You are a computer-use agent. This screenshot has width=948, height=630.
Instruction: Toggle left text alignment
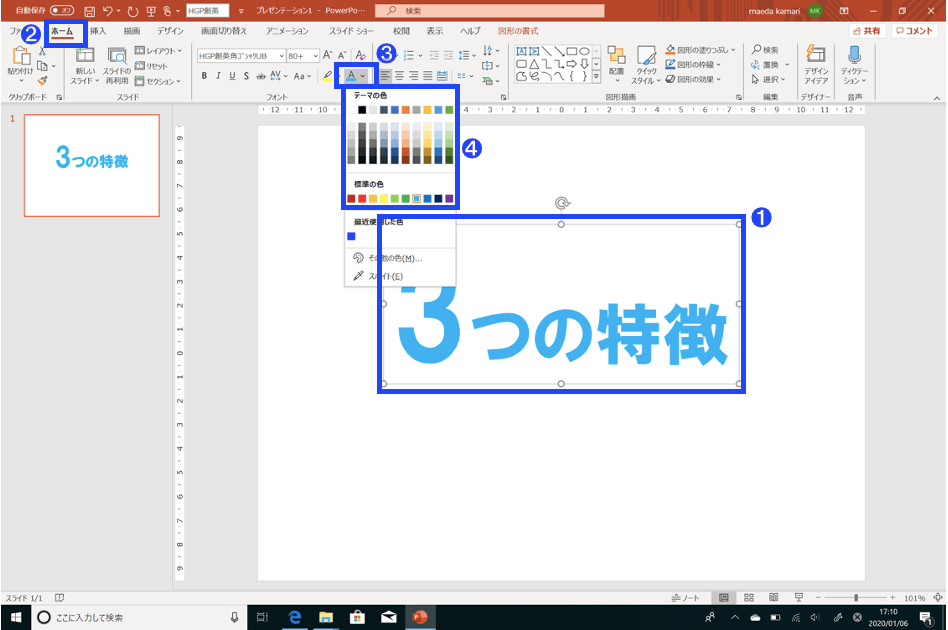coord(385,76)
